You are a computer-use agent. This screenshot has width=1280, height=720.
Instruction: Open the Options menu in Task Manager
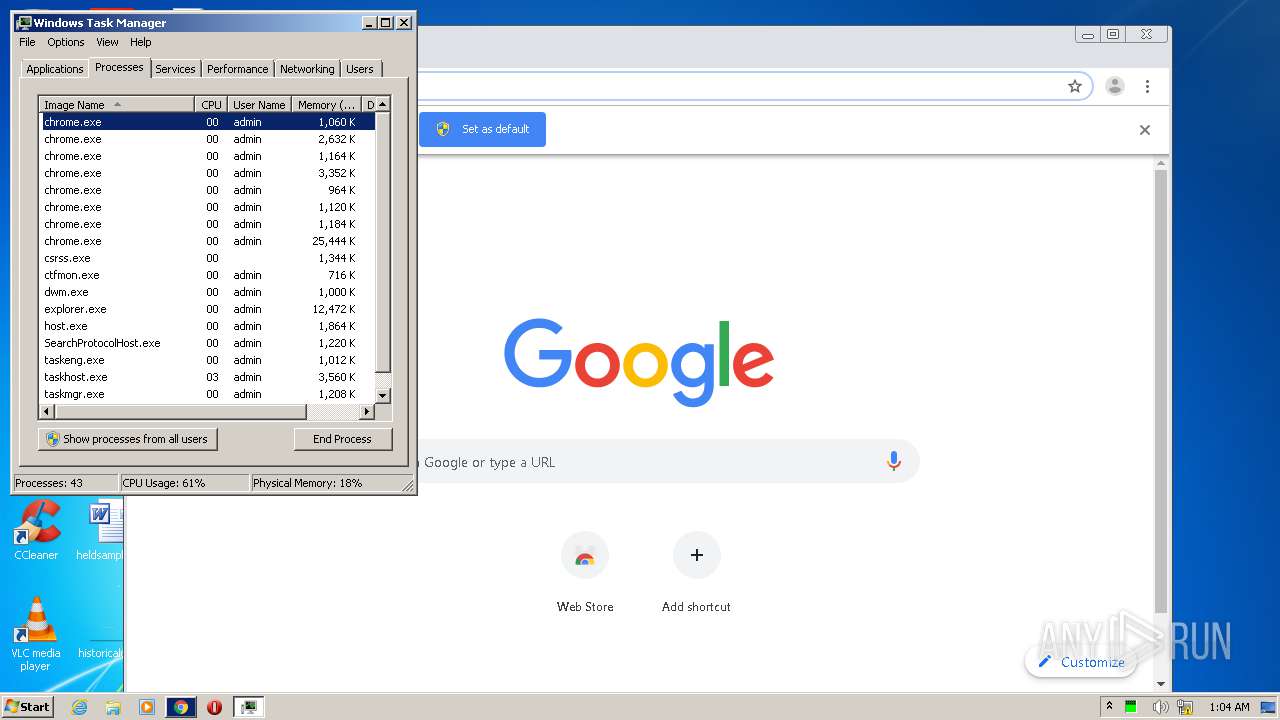click(x=66, y=42)
